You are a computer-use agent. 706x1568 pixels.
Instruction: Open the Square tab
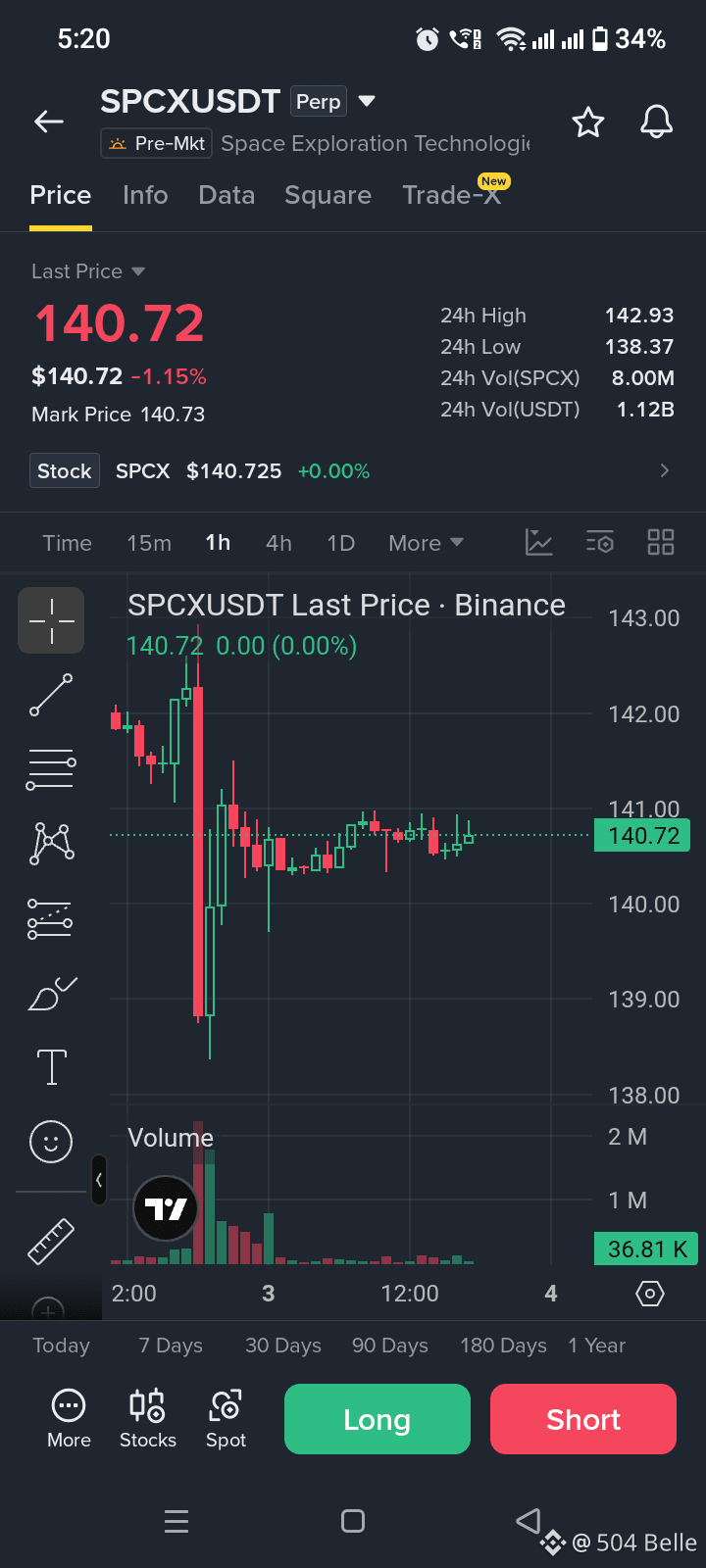click(328, 195)
